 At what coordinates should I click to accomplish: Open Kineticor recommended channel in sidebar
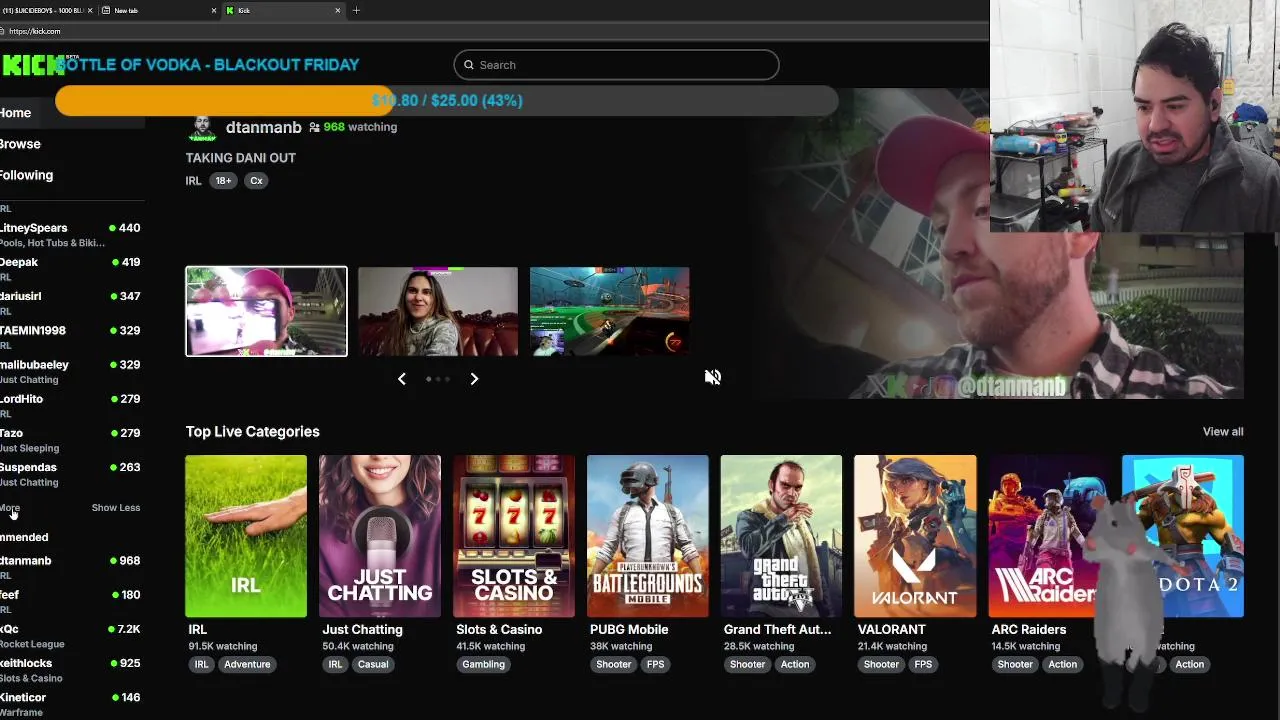pos(72,703)
